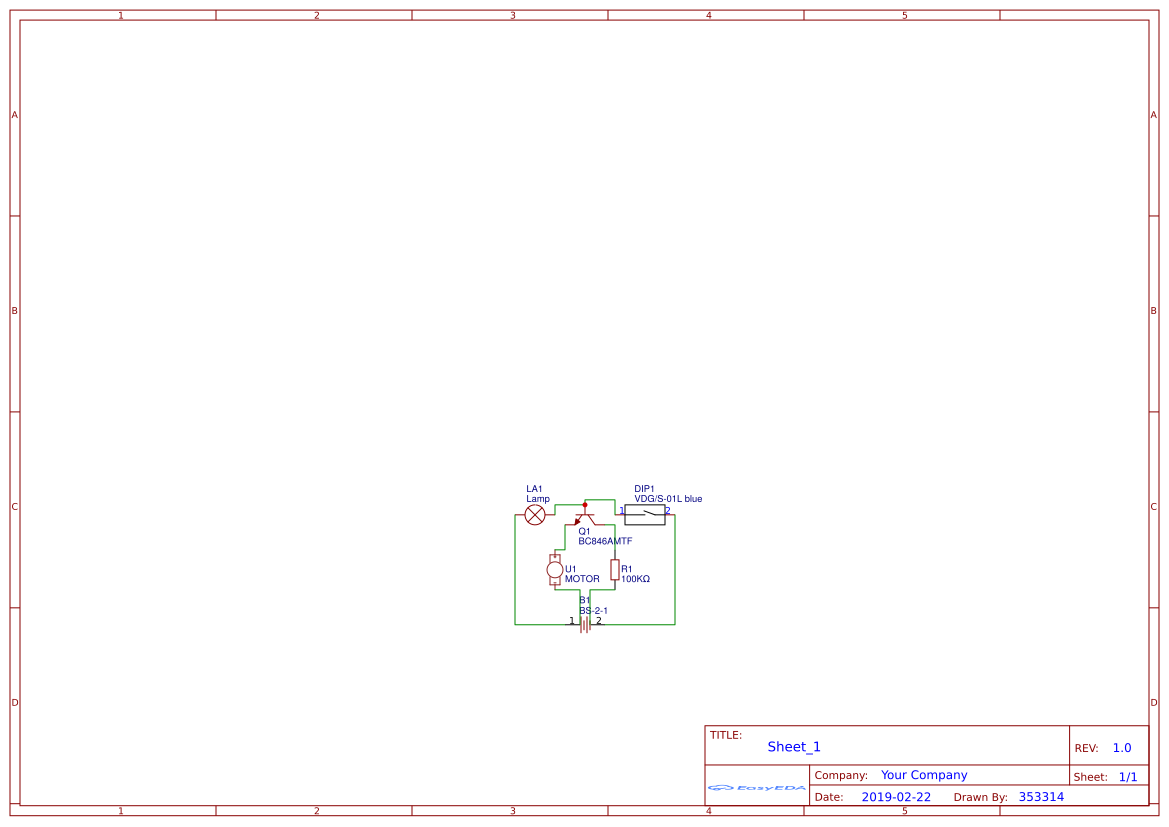Click the date '2019-02-22'
Image resolution: width=1169 pixels, height=827 pixels.
[x=896, y=797]
